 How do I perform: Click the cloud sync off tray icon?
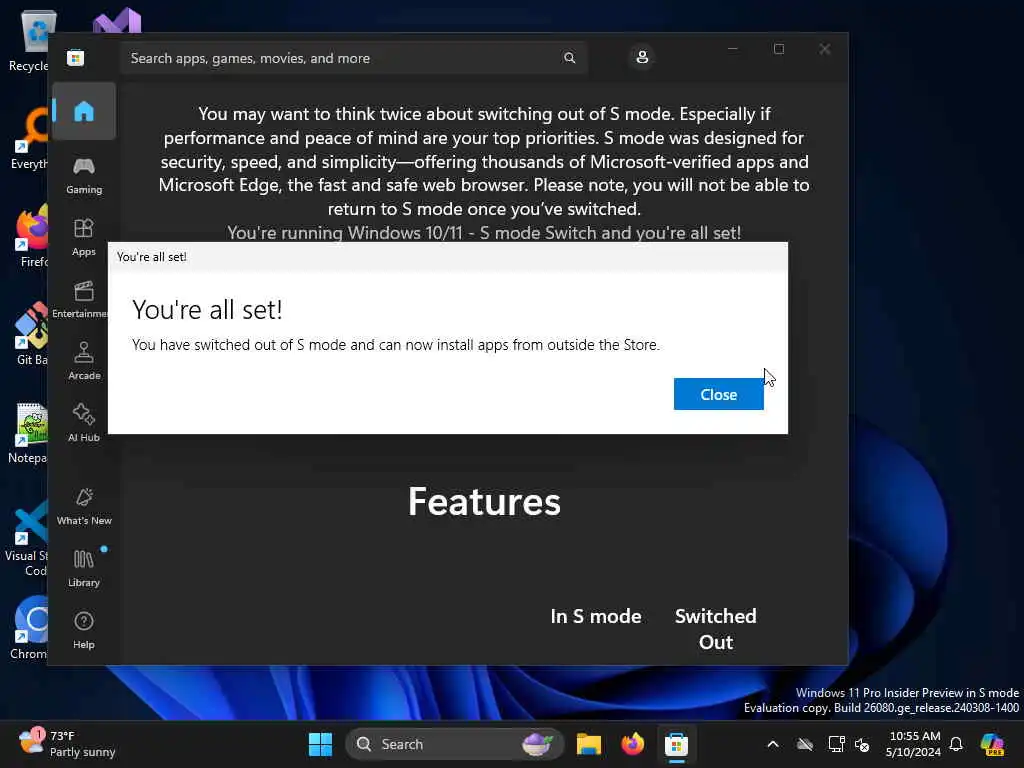[x=805, y=744]
